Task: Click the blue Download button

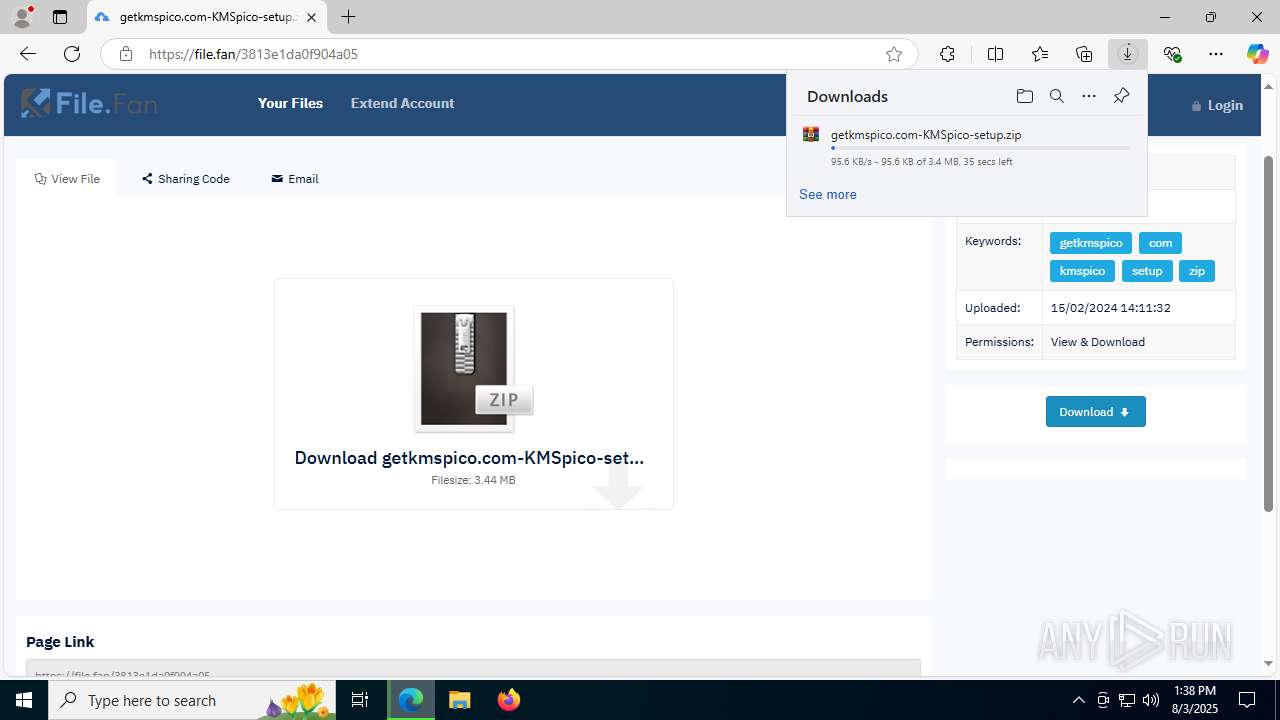Action: coord(1096,412)
